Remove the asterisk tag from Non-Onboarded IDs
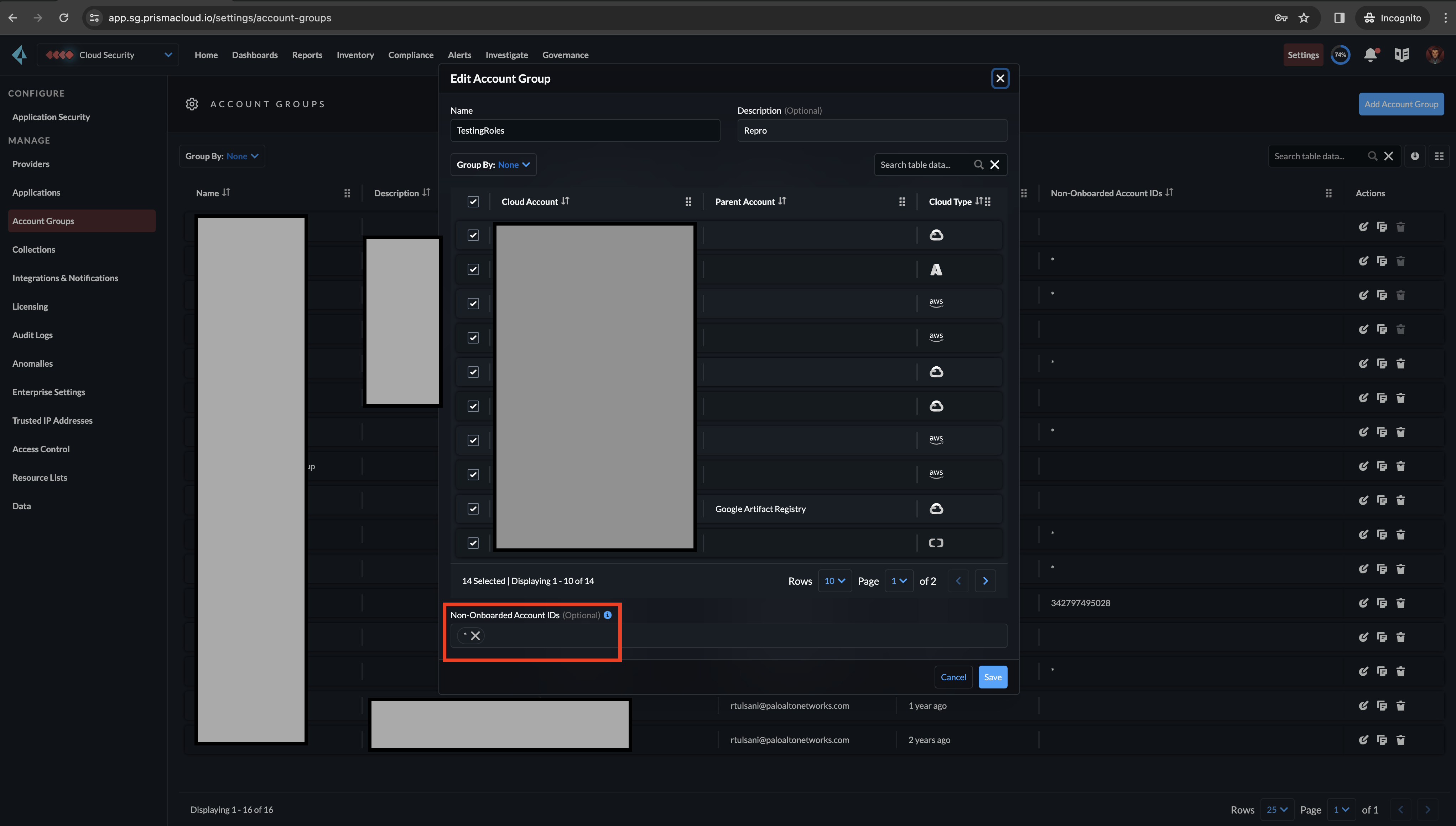This screenshot has width=1456, height=826. pos(476,635)
